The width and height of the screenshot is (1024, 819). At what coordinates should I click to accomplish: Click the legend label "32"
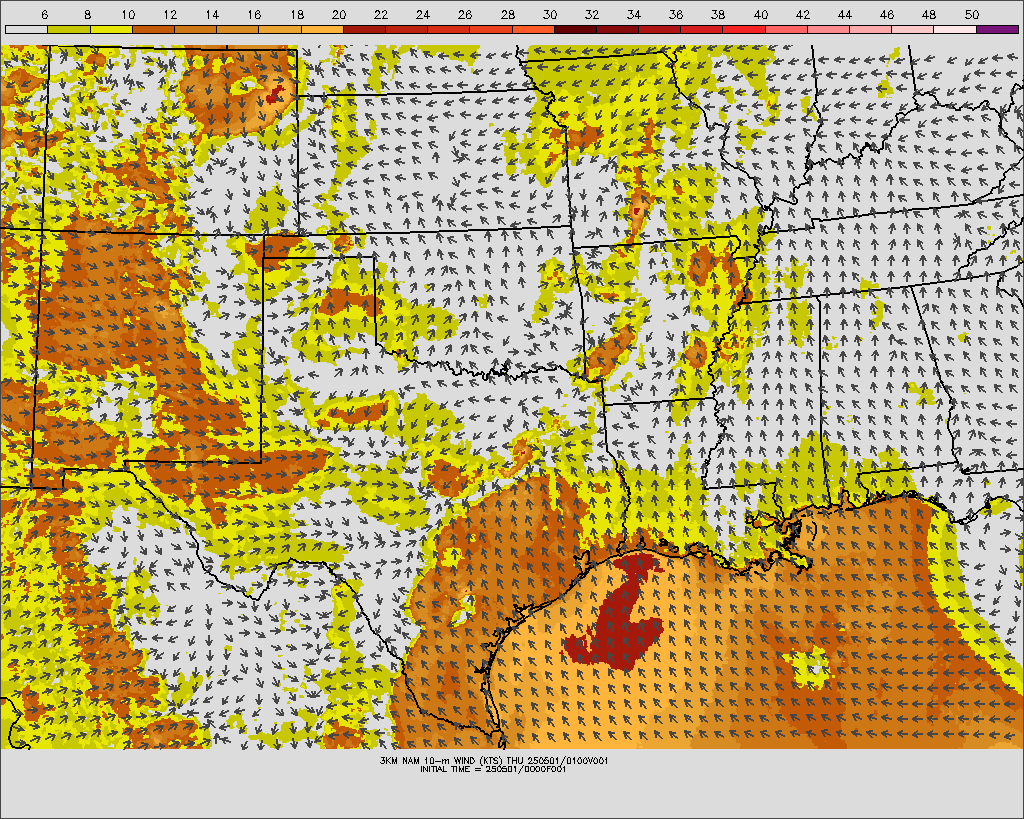coord(592,14)
